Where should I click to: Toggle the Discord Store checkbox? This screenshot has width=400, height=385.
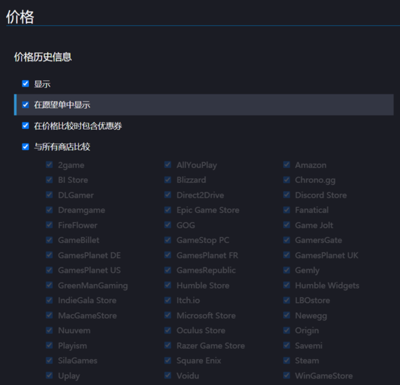(287, 195)
